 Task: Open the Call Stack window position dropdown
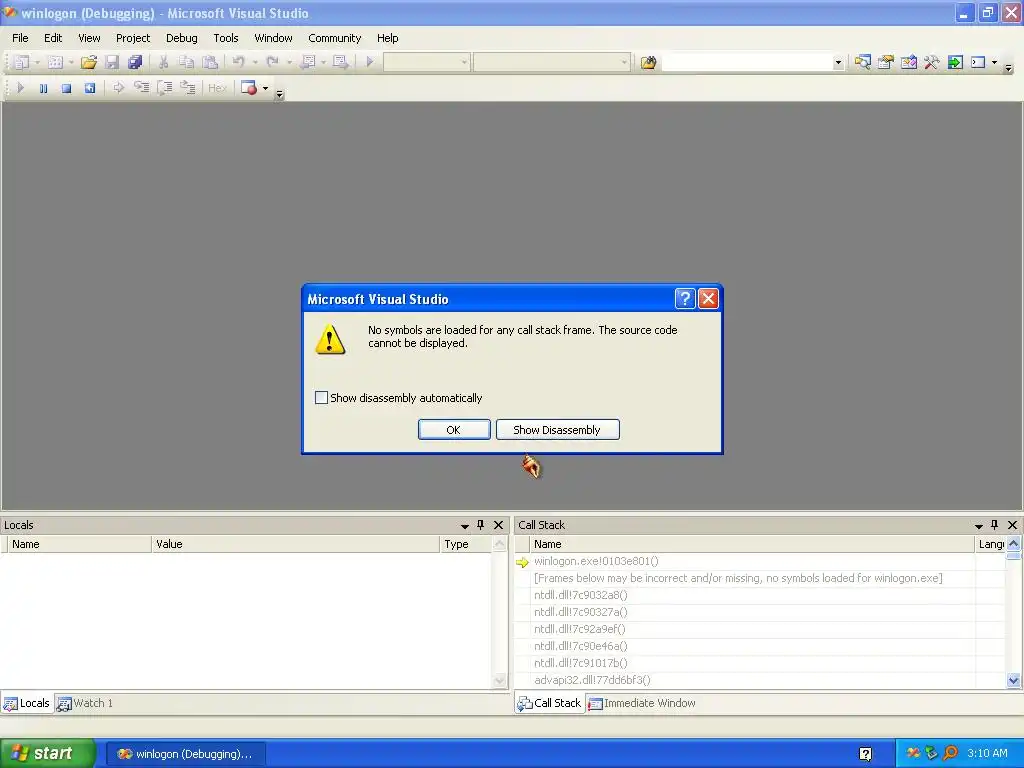[x=978, y=526]
